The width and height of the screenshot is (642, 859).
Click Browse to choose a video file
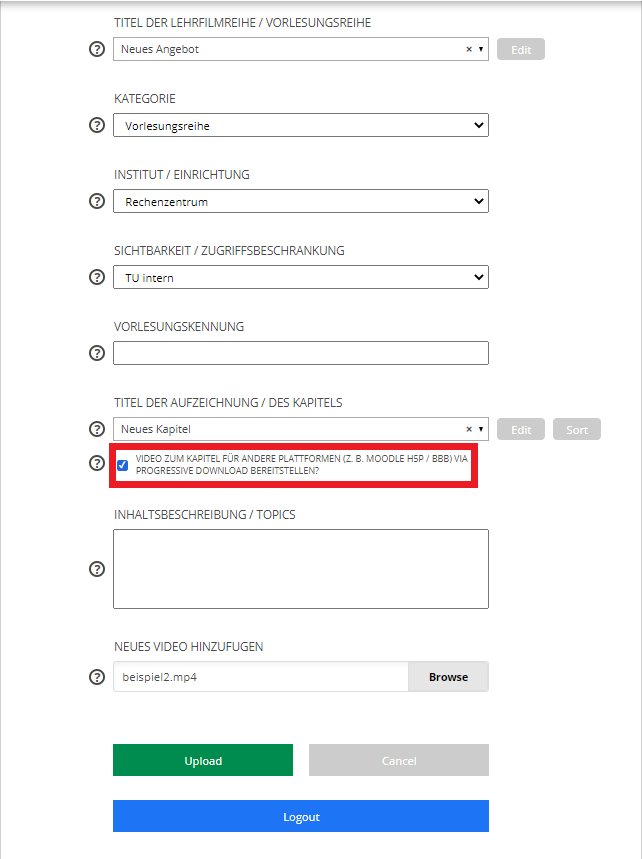[x=448, y=677]
